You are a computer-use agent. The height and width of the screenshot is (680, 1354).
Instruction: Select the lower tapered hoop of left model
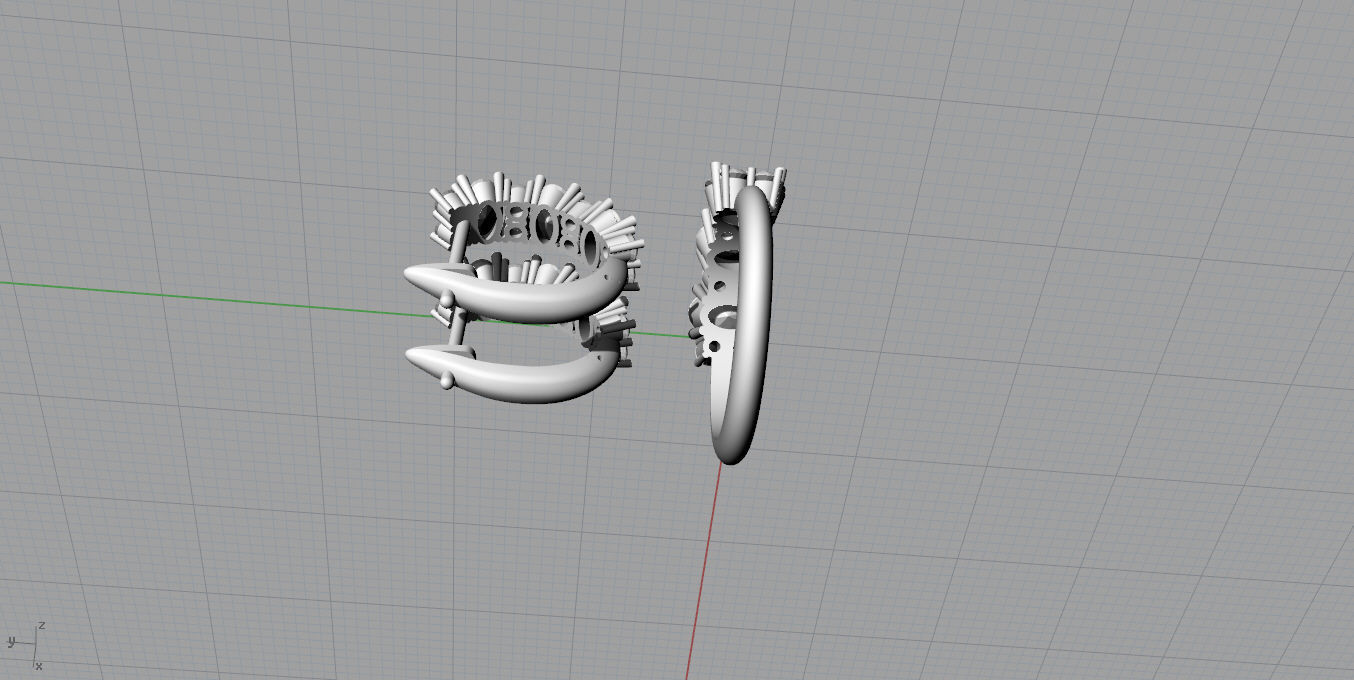(x=510, y=375)
